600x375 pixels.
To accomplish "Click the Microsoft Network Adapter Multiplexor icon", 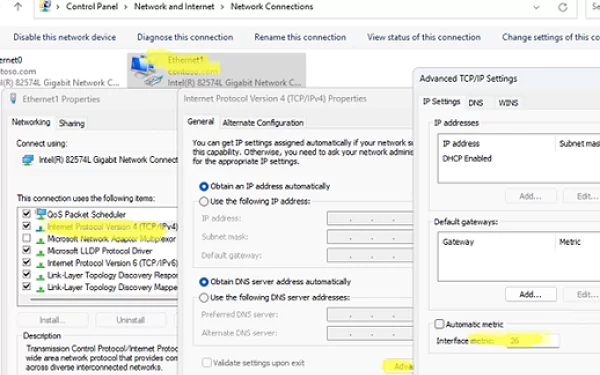I will tap(40, 240).
